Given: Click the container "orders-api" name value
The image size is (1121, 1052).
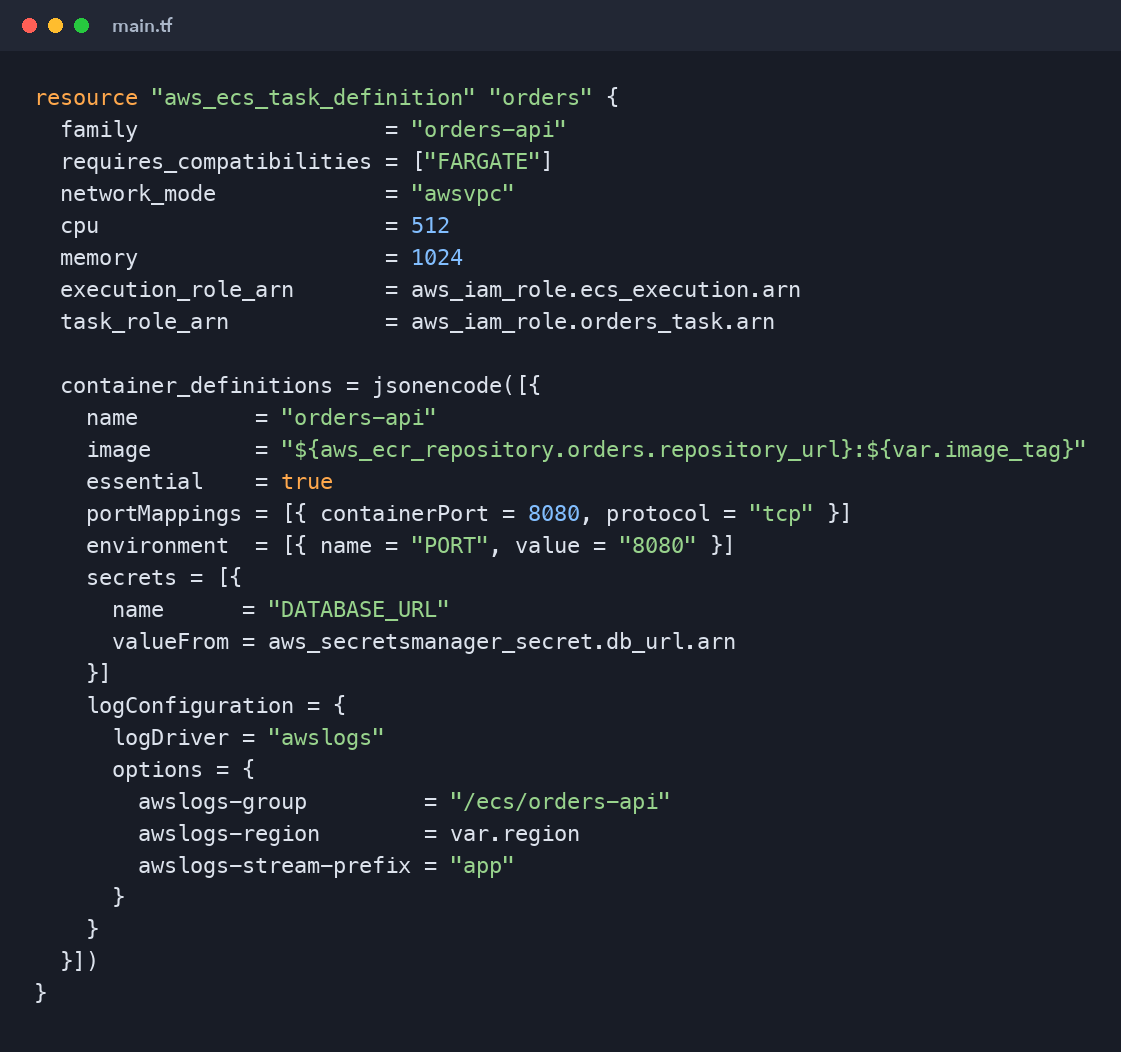Looking at the screenshot, I should [359, 418].
